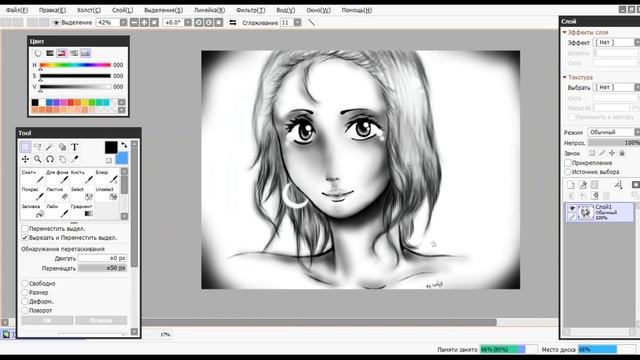Open the Выделение menu
The height and width of the screenshot is (360, 640).
(x=164, y=10)
